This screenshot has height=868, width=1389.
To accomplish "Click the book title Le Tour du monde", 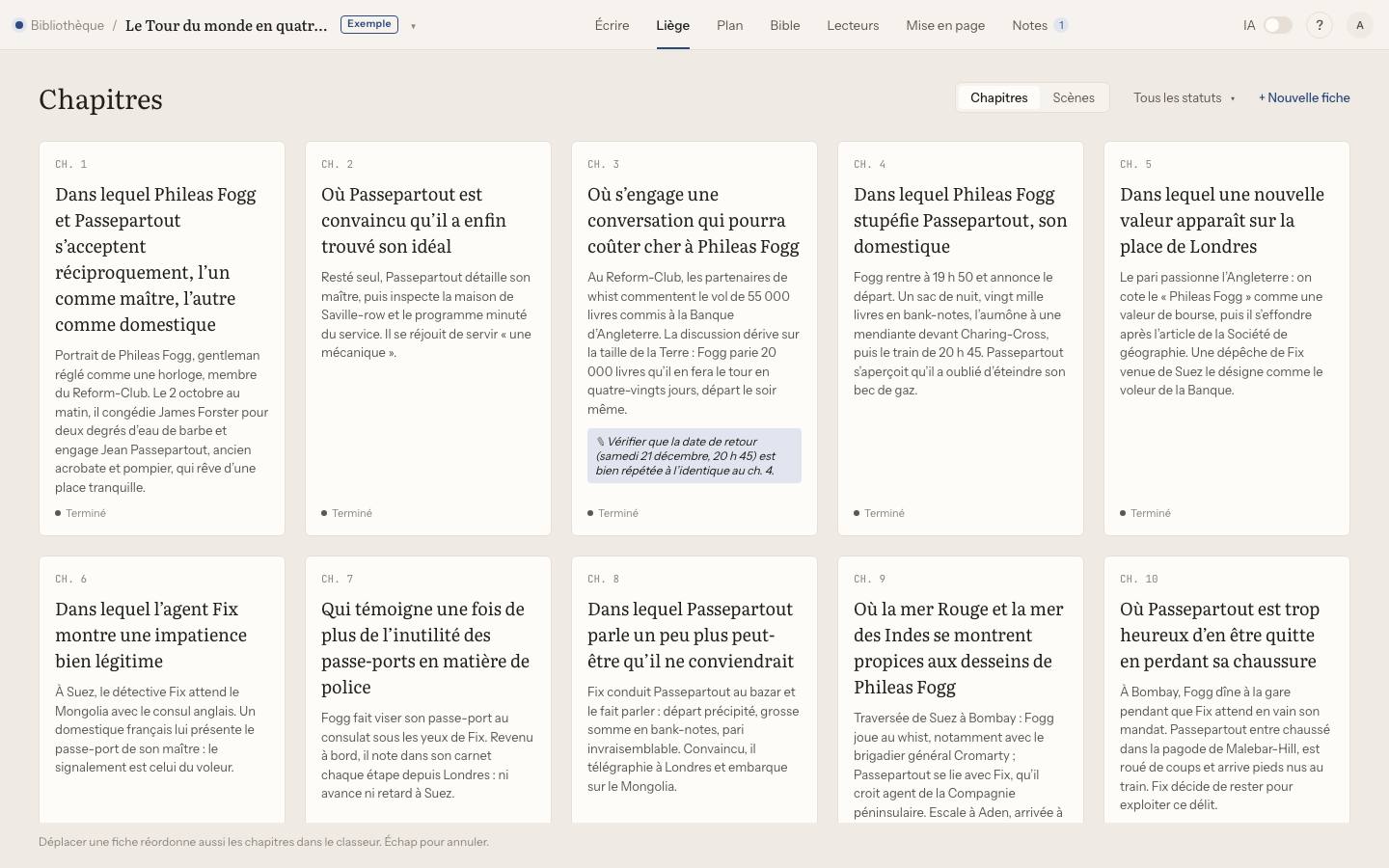I will [x=227, y=25].
